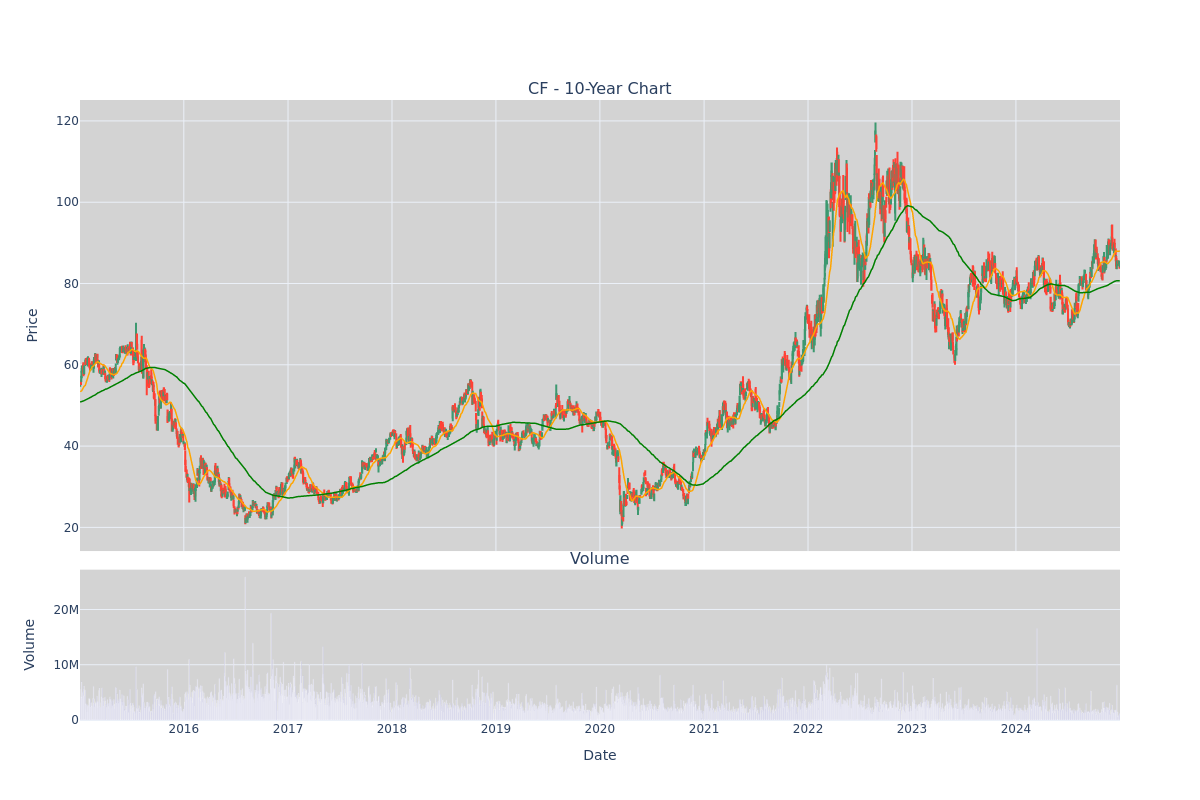Pick the 2021 date tick label

click(x=704, y=729)
